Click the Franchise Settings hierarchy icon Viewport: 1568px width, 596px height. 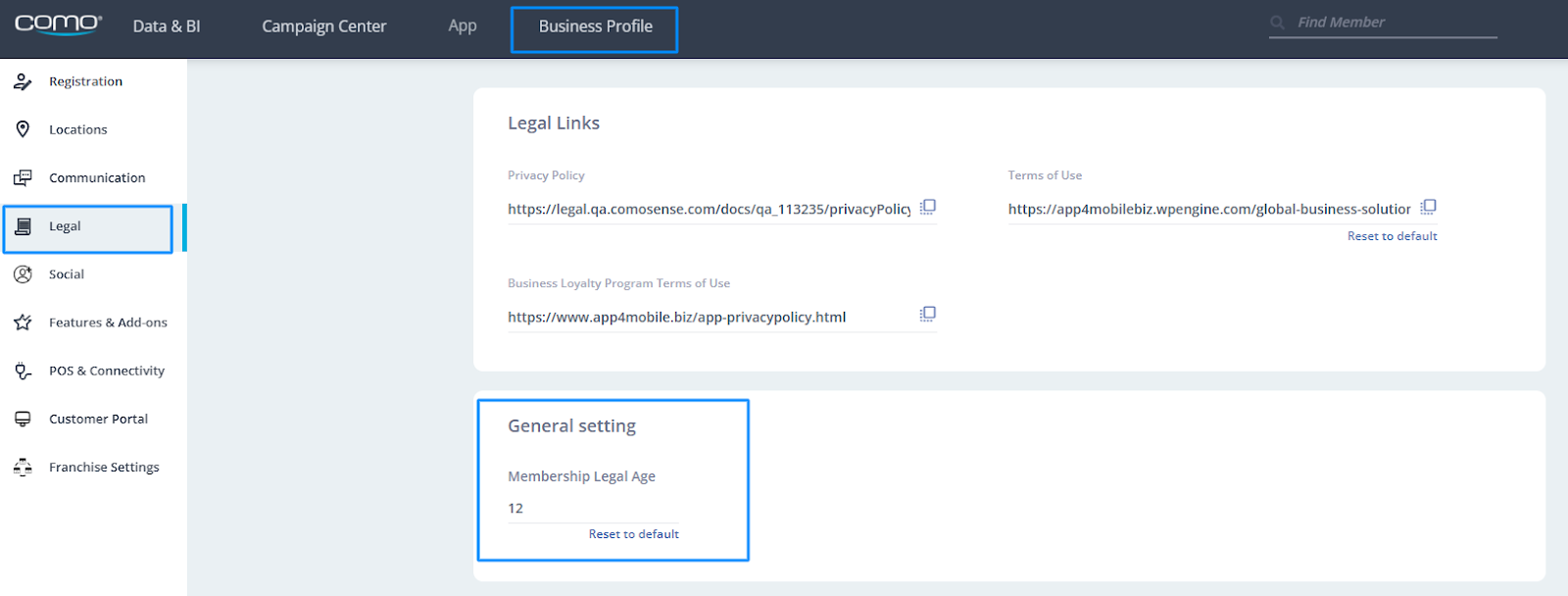pyautogui.click(x=23, y=468)
